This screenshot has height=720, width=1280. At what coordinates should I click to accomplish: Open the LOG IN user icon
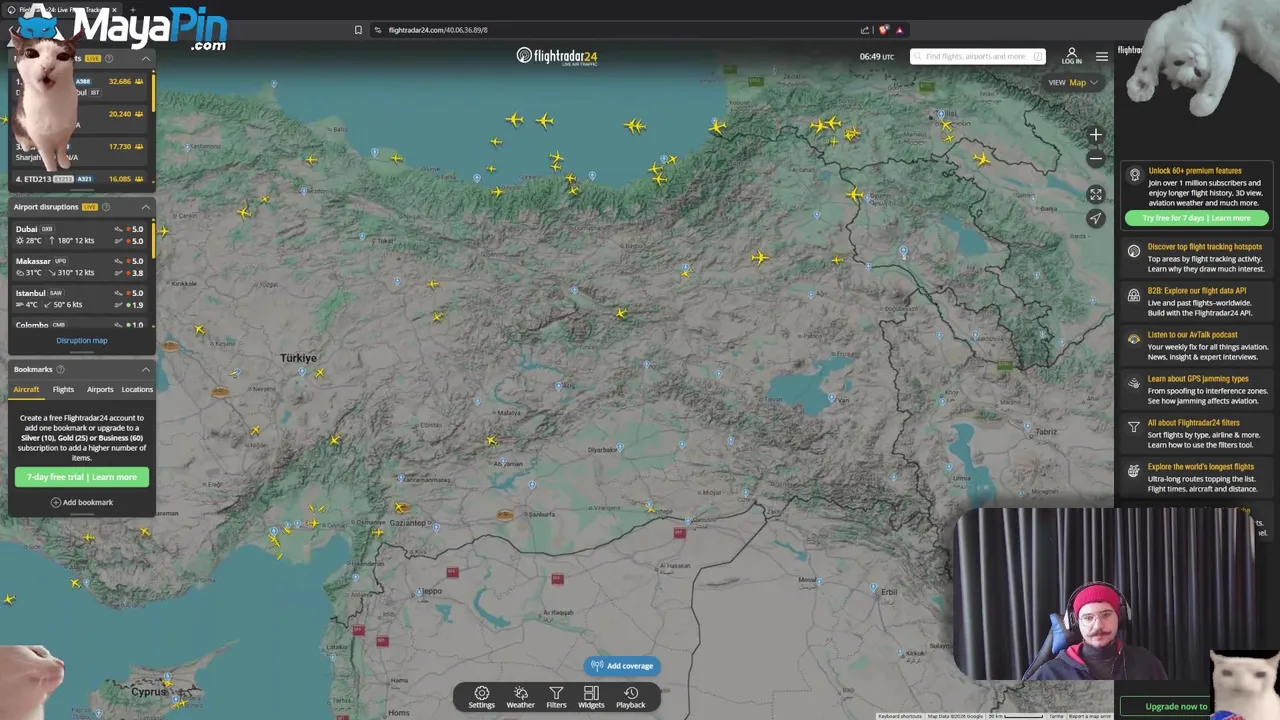coord(1071,56)
